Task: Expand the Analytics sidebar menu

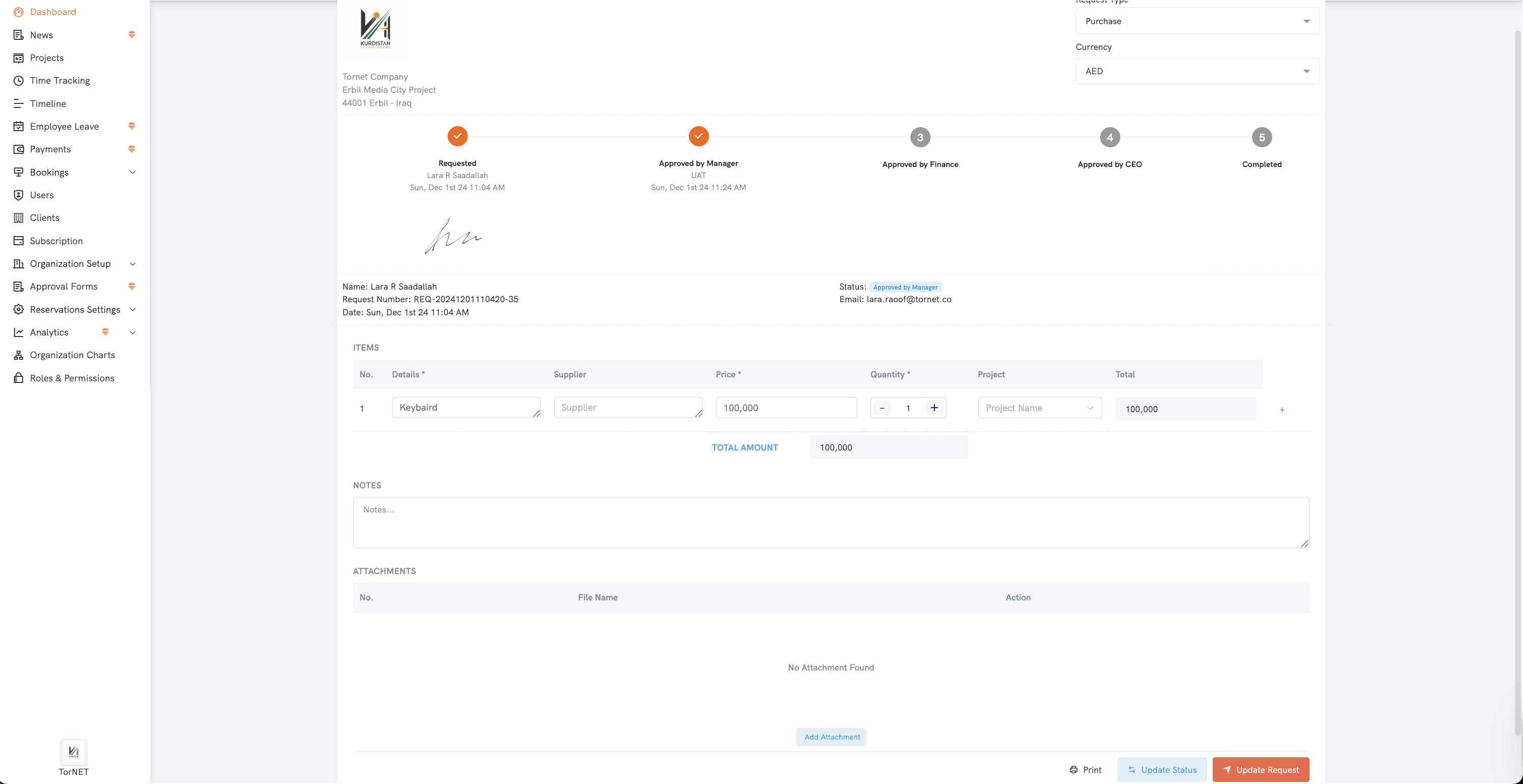Action: click(x=132, y=332)
